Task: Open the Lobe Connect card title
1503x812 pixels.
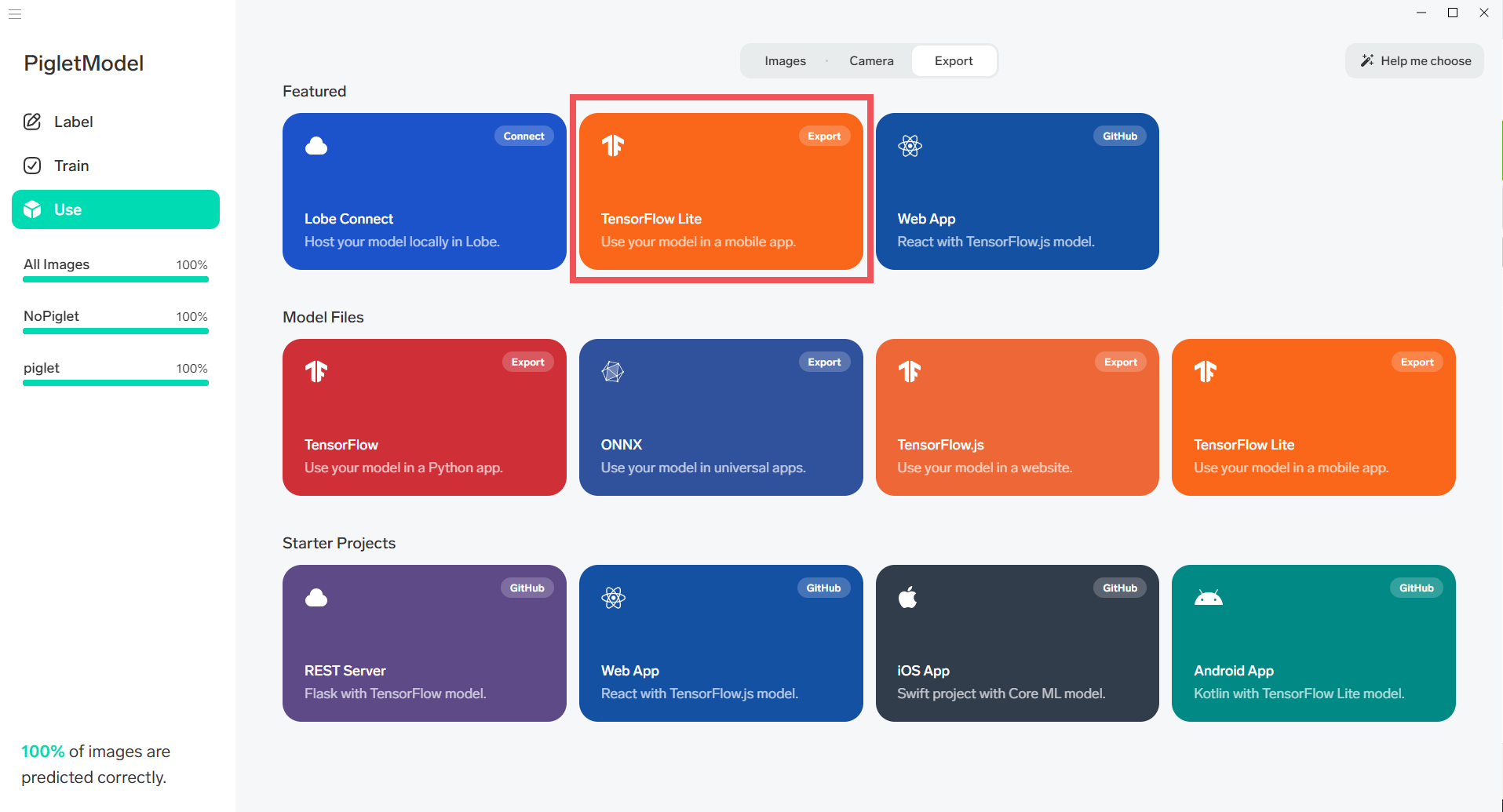Action: pyautogui.click(x=348, y=219)
